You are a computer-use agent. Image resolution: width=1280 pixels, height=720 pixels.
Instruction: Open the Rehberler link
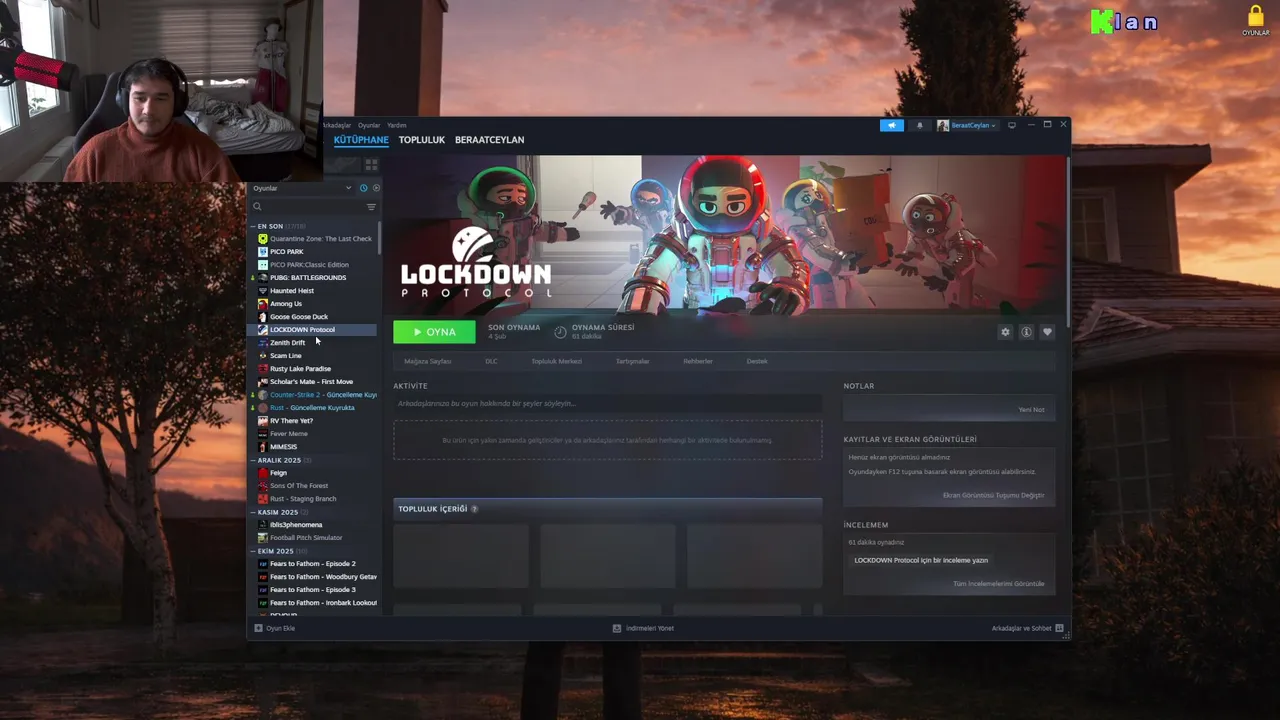[x=698, y=361]
